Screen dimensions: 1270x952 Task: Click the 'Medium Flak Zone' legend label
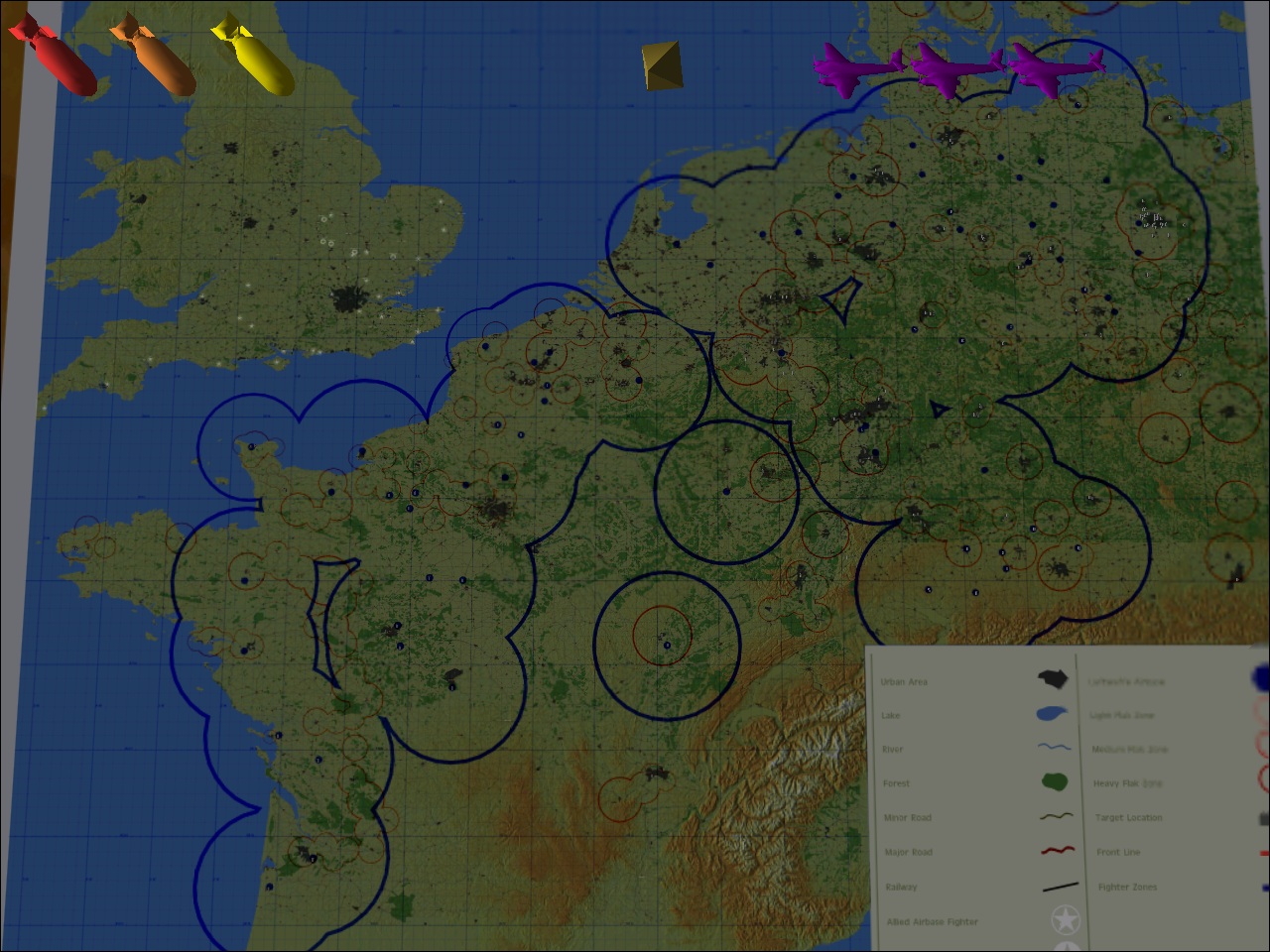(x=1129, y=749)
